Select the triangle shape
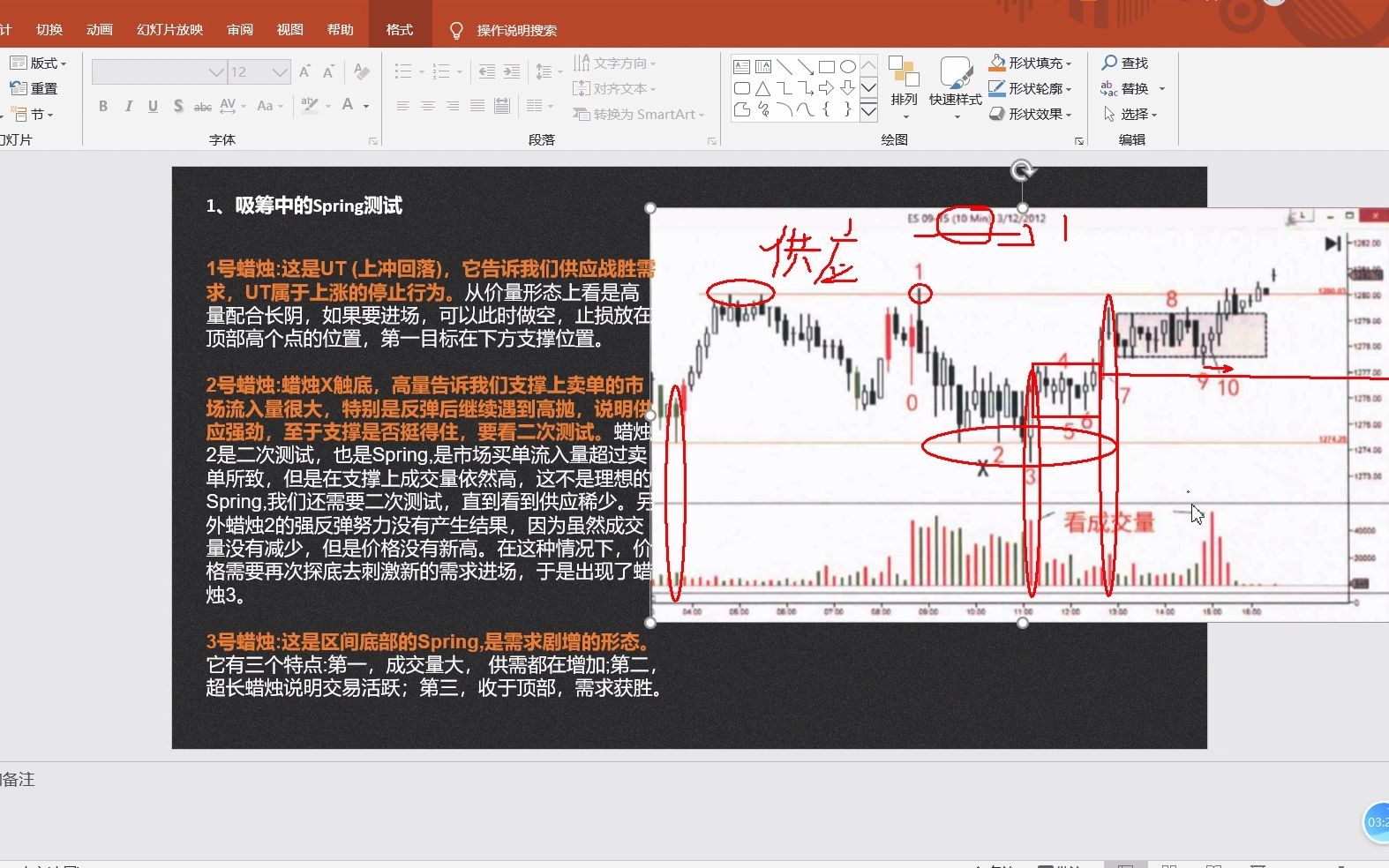 coord(763,88)
